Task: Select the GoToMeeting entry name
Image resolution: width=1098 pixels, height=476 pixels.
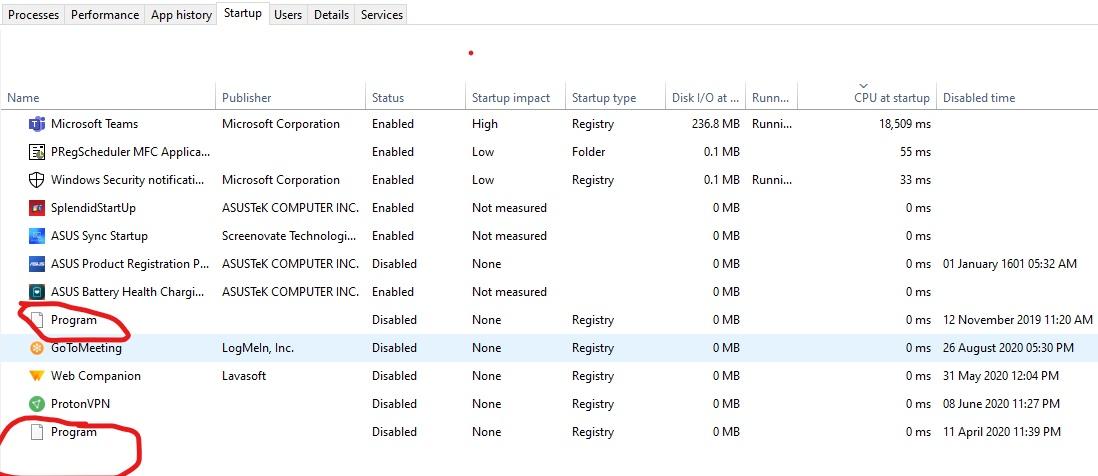Action: coord(86,348)
